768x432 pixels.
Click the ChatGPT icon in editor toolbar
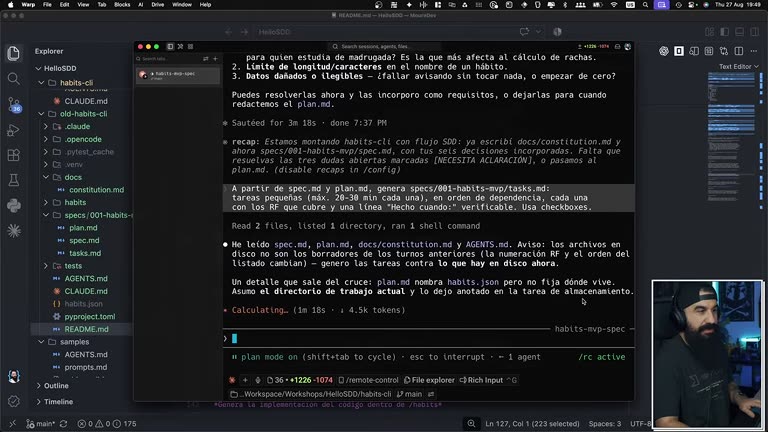click(664, 51)
